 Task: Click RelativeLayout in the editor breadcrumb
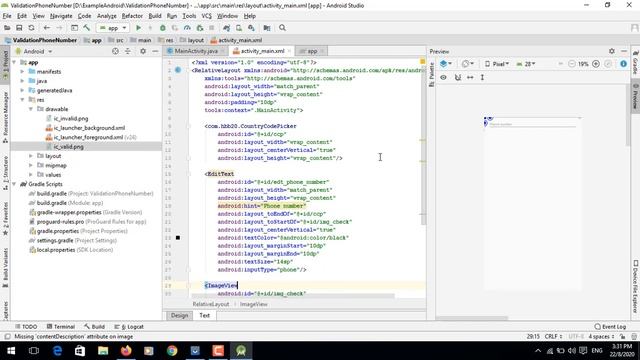[211, 304]
